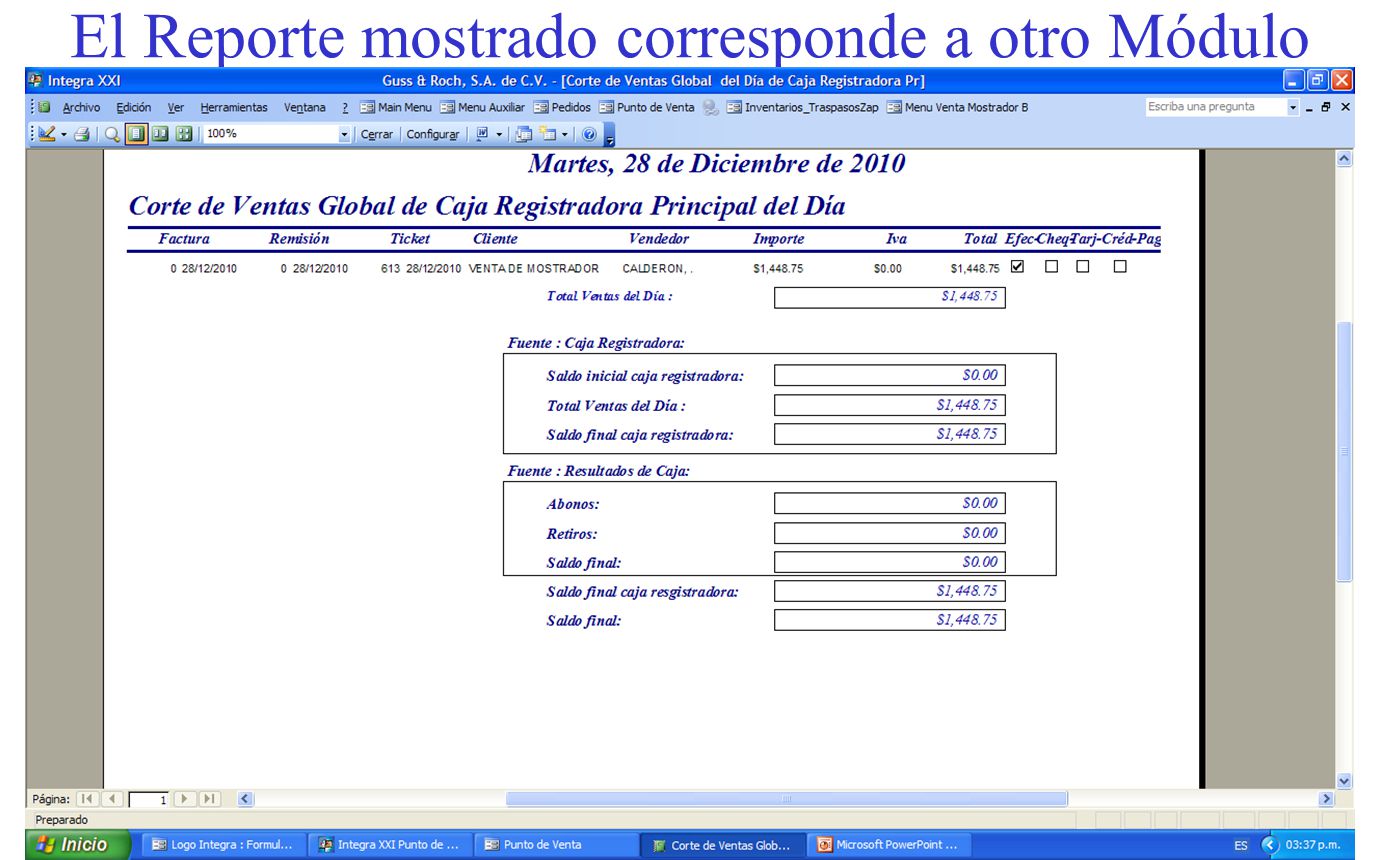Expand the 100% zoom dropdown
The width and height of the screenshot is (1380, 860).
click(346, 133)
